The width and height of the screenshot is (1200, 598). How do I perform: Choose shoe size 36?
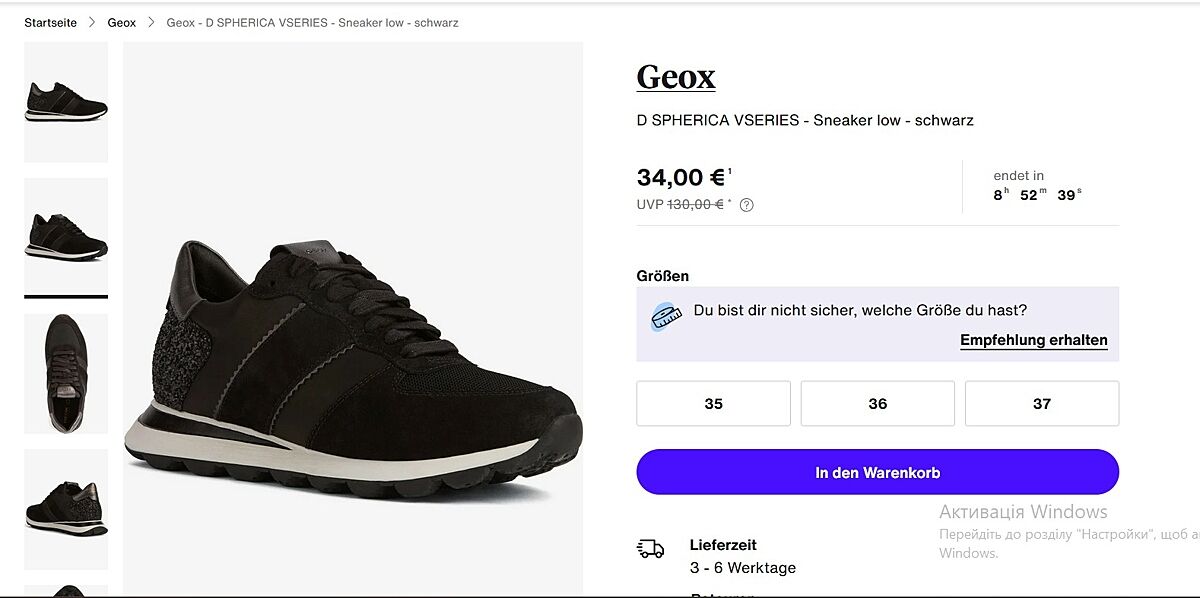click(877, 404)
